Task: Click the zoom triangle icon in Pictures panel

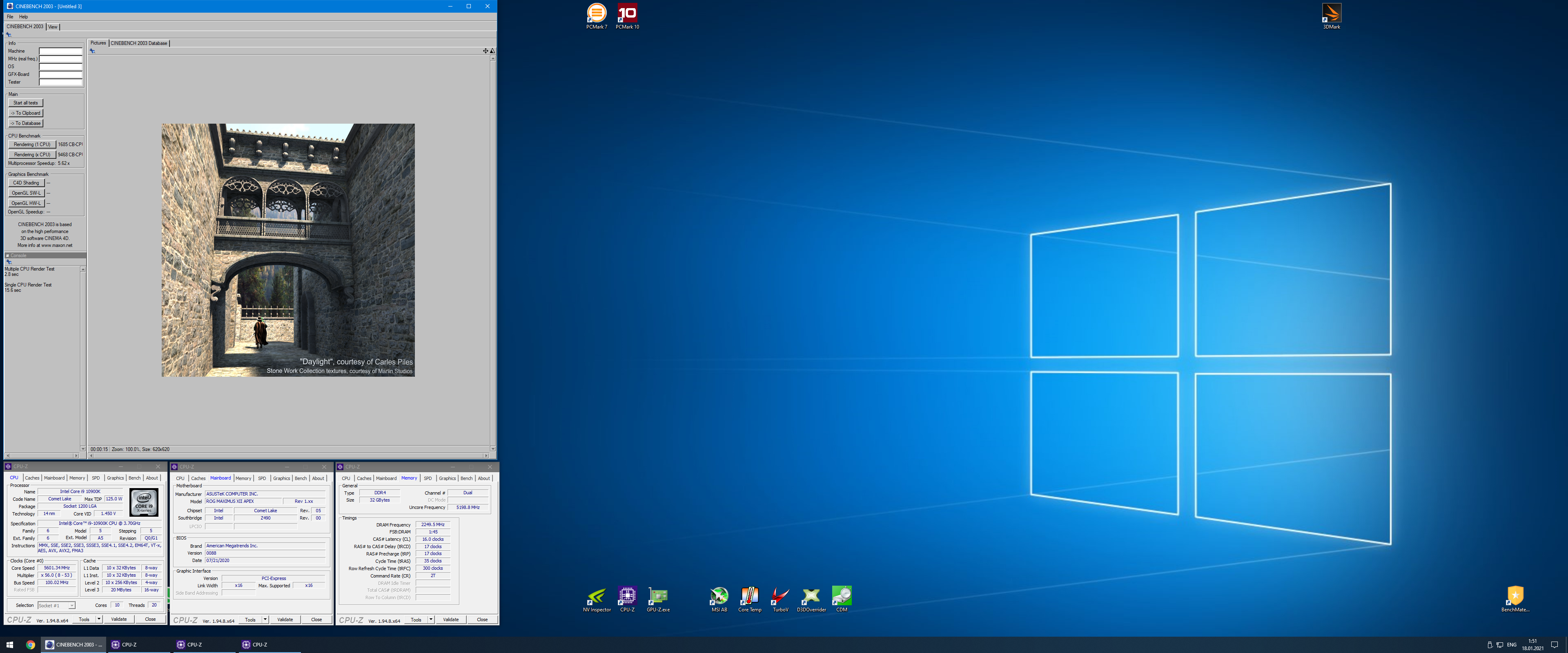Action: click(x=492, y=51)
